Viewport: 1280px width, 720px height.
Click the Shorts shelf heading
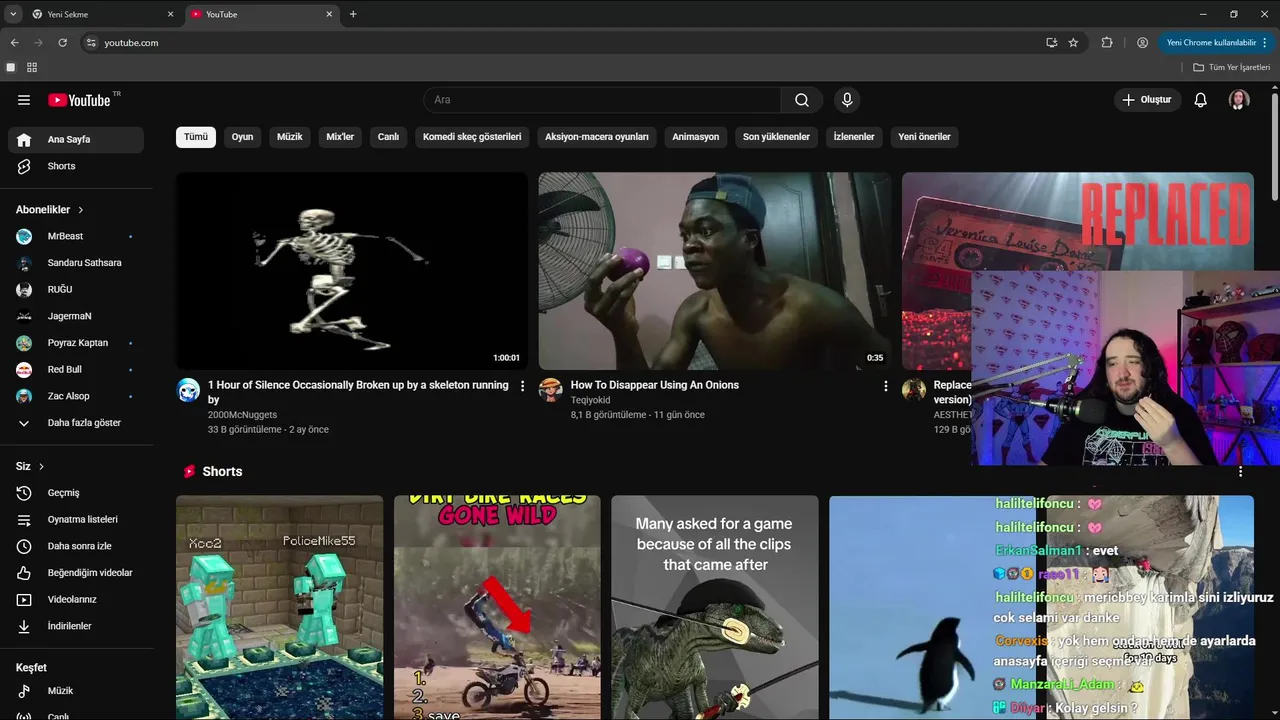tap(222, 472)
